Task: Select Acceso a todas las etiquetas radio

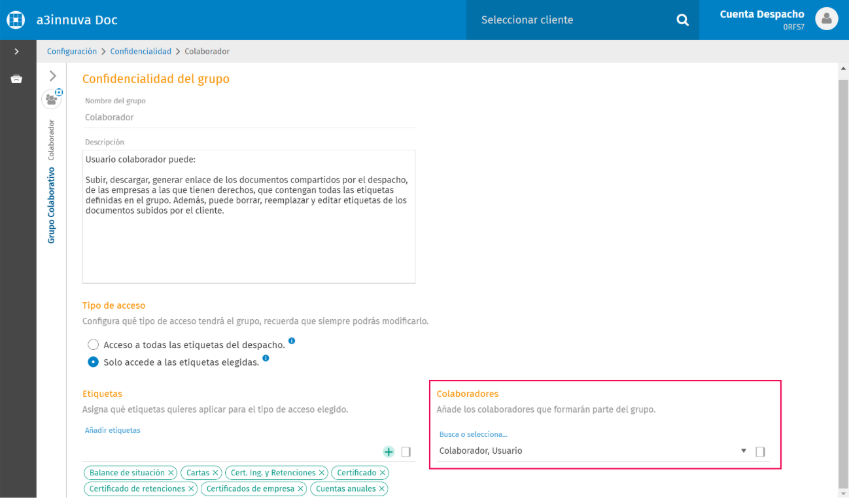Action: pyautogui.click(x=93, y=344)
